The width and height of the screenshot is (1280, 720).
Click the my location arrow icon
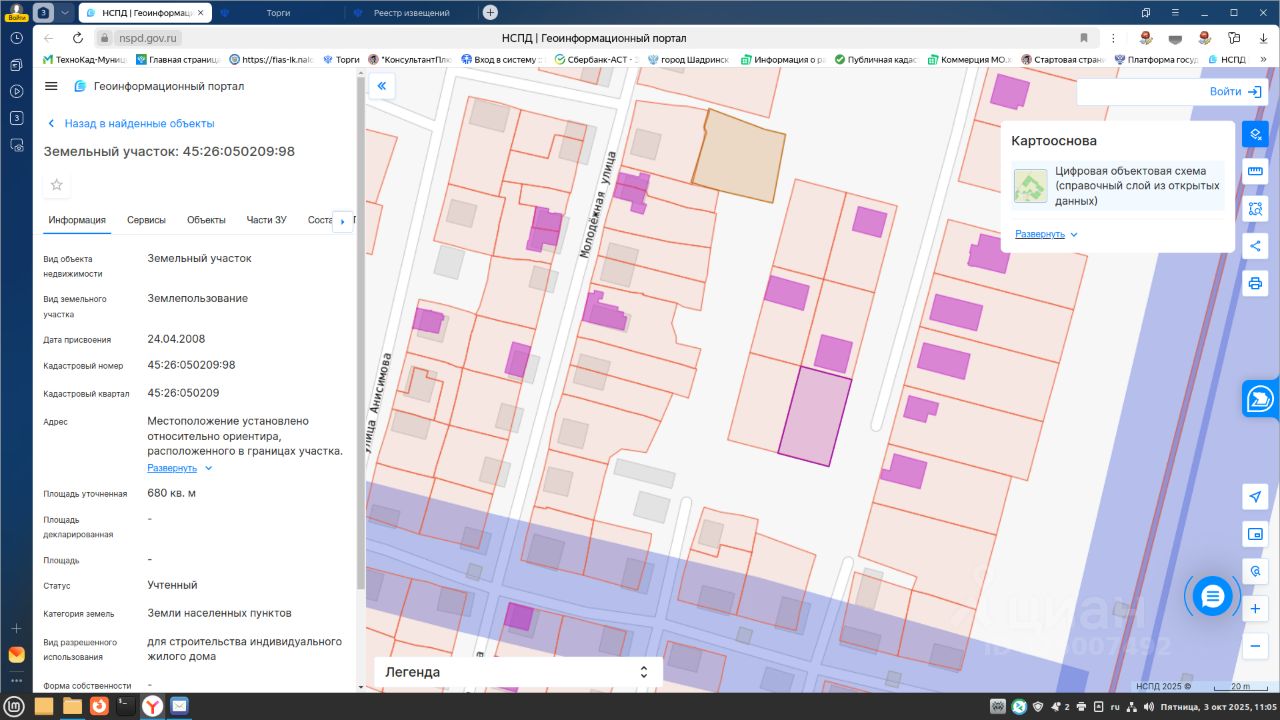[x=1255, y=497]
